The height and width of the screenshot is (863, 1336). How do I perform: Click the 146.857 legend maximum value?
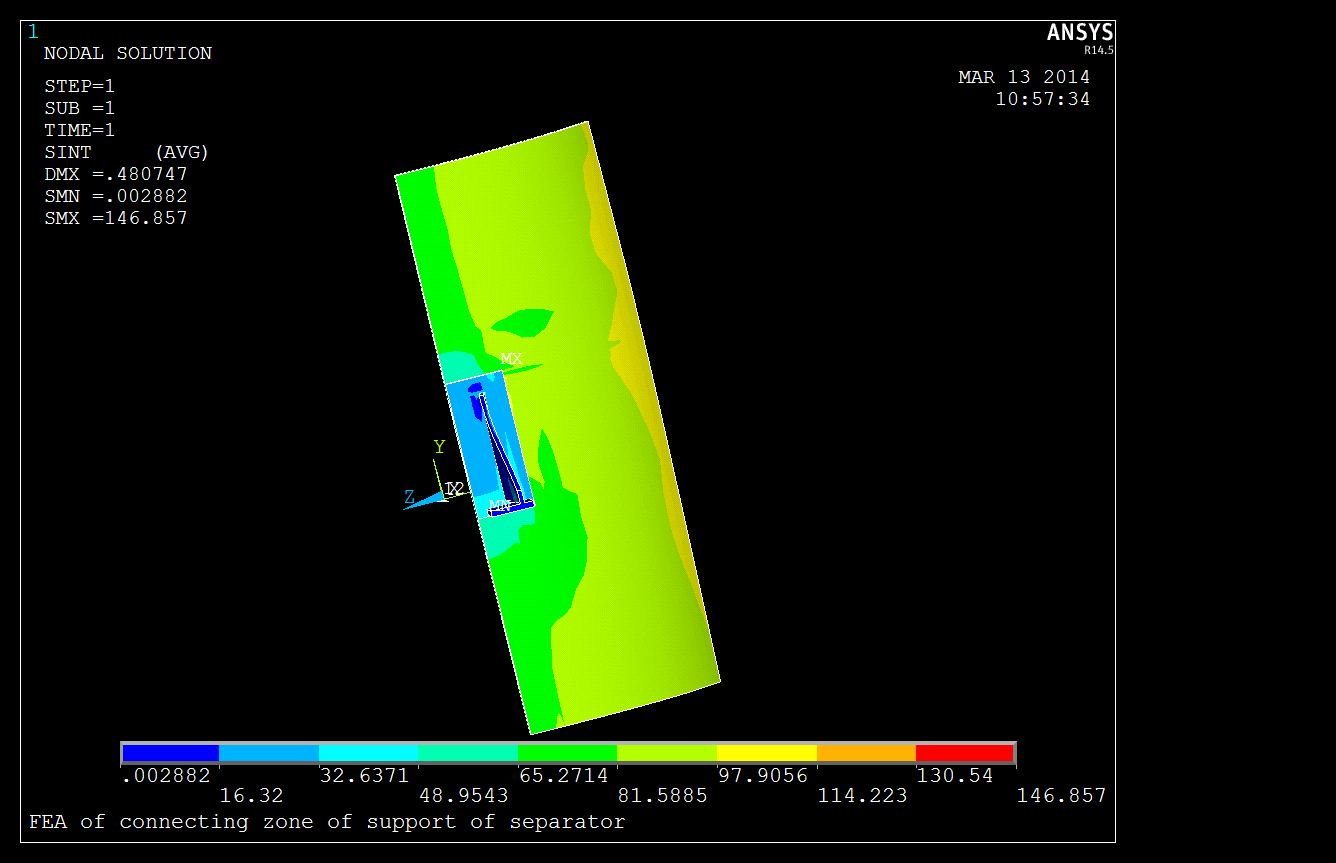click(x=1061, y=796)
